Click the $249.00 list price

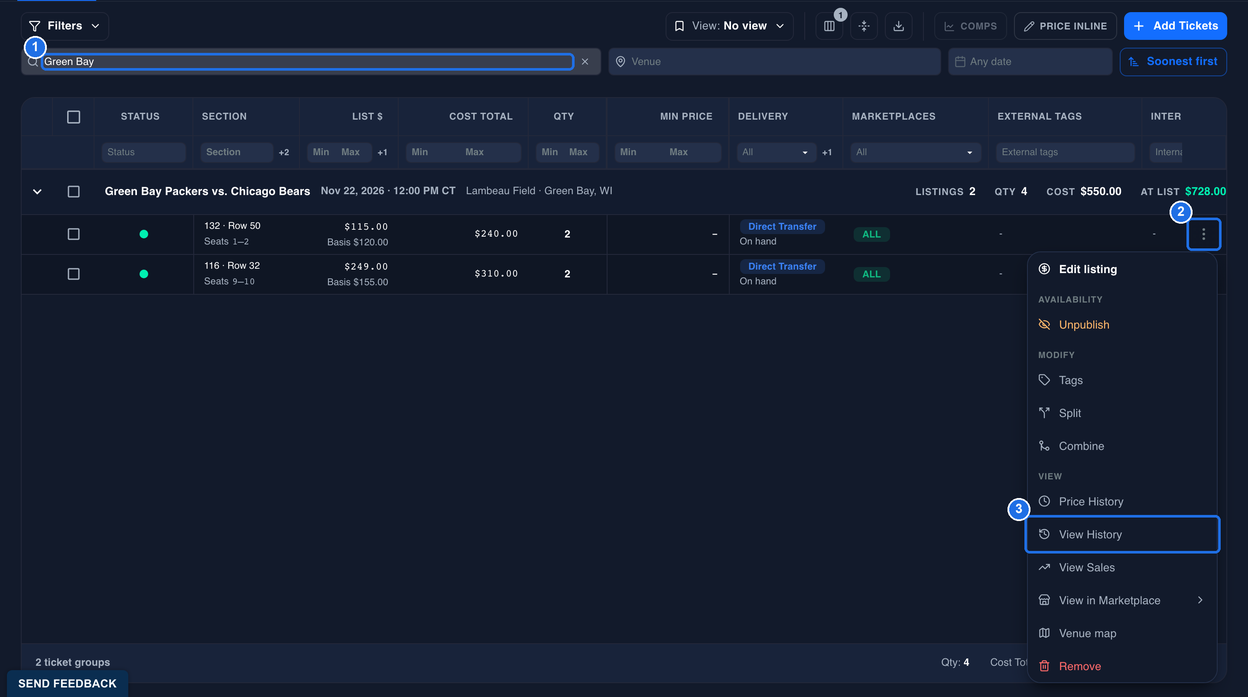pos(366,267)
